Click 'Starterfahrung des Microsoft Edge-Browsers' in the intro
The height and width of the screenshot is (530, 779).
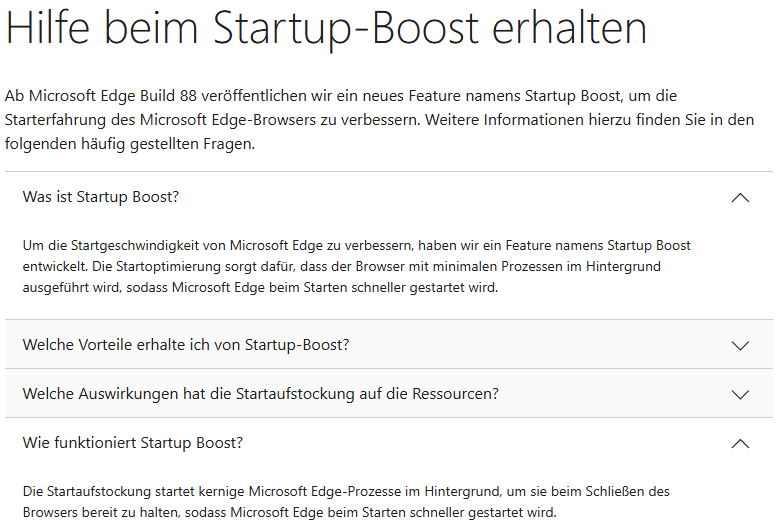point(160,120)
